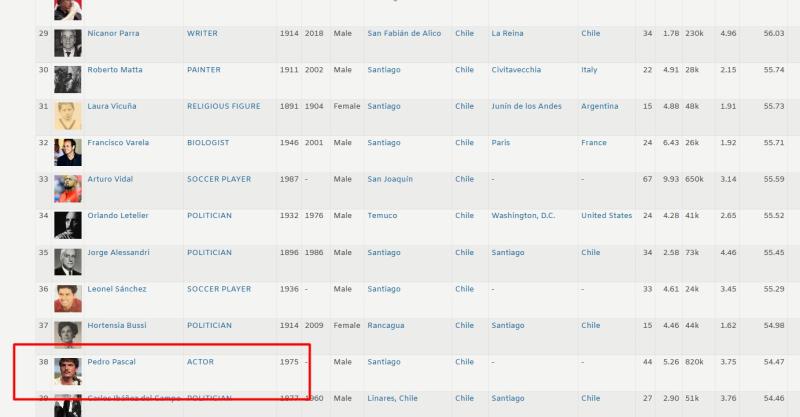
Task: Open the Orlando Letelier profile link
Action: (x=118, y=216)
